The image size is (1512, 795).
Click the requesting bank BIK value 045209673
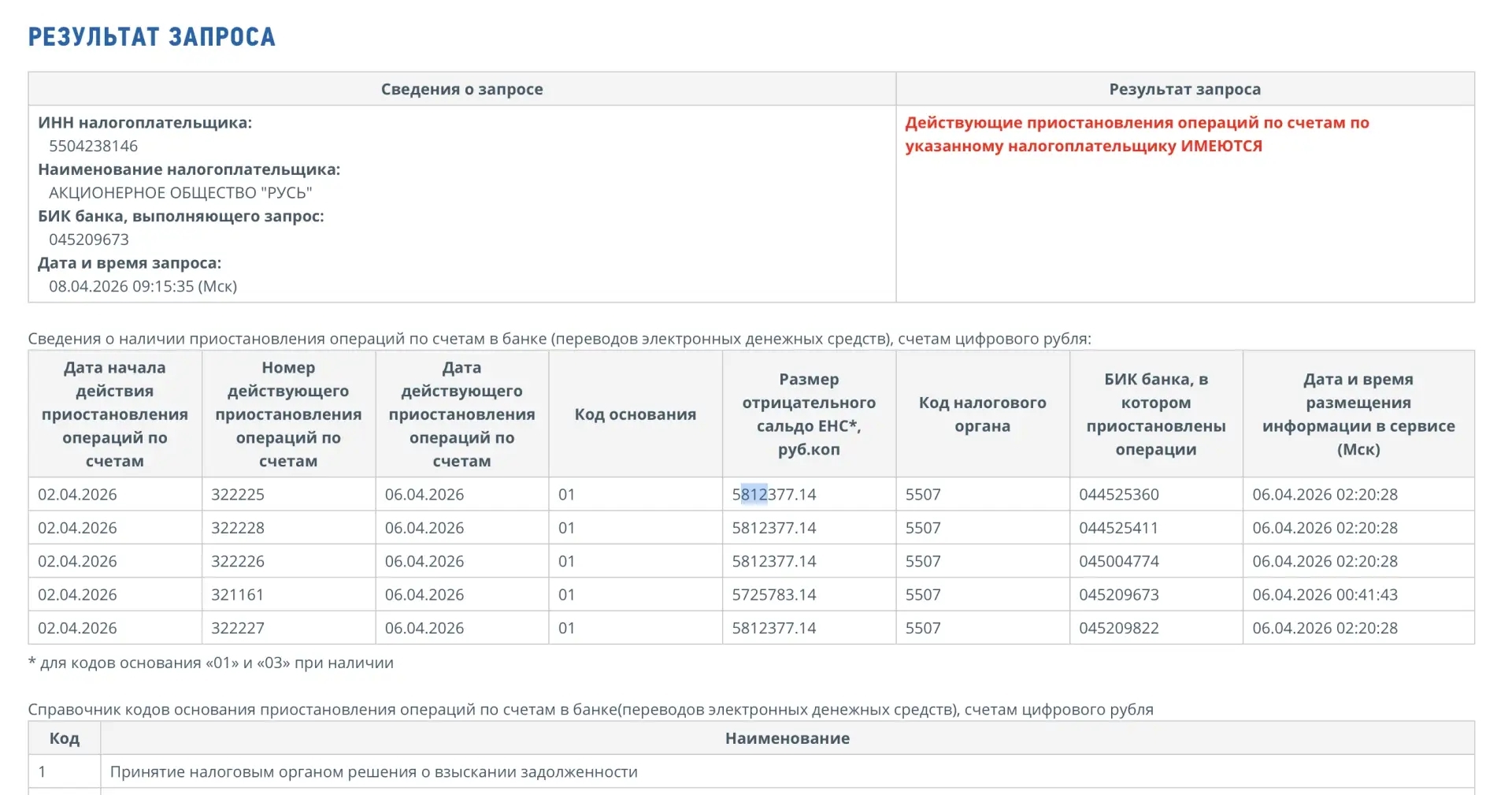click(88, 240)
